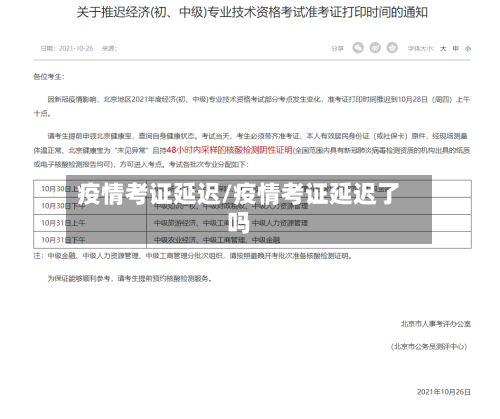Click the note starting 注：中级金融

coord(193,256)
